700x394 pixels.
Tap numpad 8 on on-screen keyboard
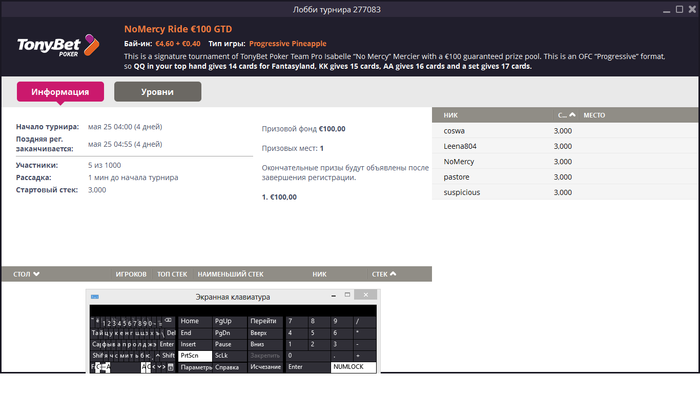pos(319,321)
